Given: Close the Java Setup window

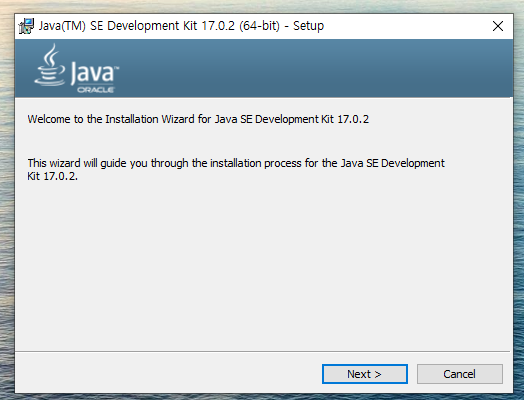Looking at the screenshot, I should click(498, 26).
